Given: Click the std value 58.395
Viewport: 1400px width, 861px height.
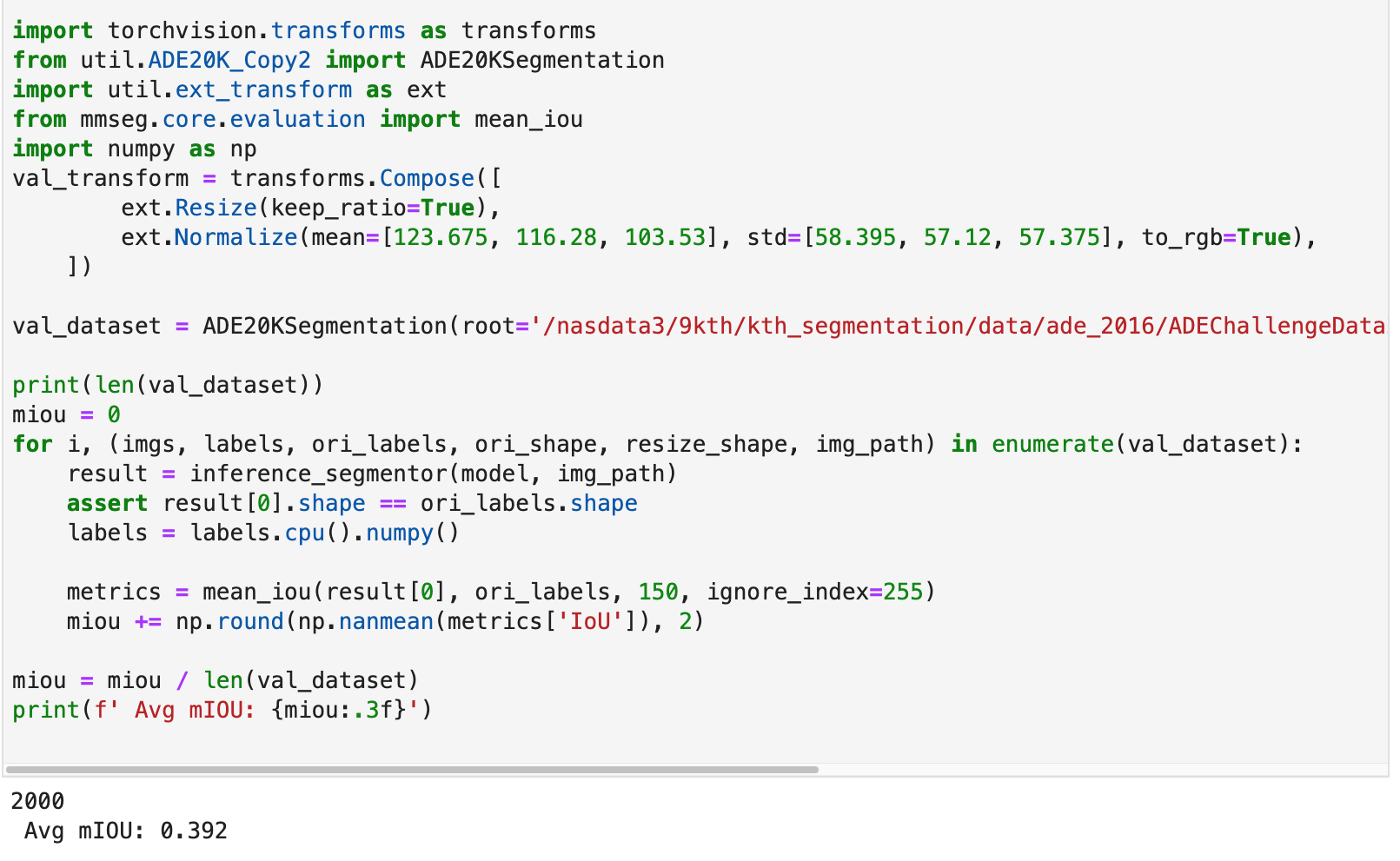Looking at the screenshot, I should (855, 237).
